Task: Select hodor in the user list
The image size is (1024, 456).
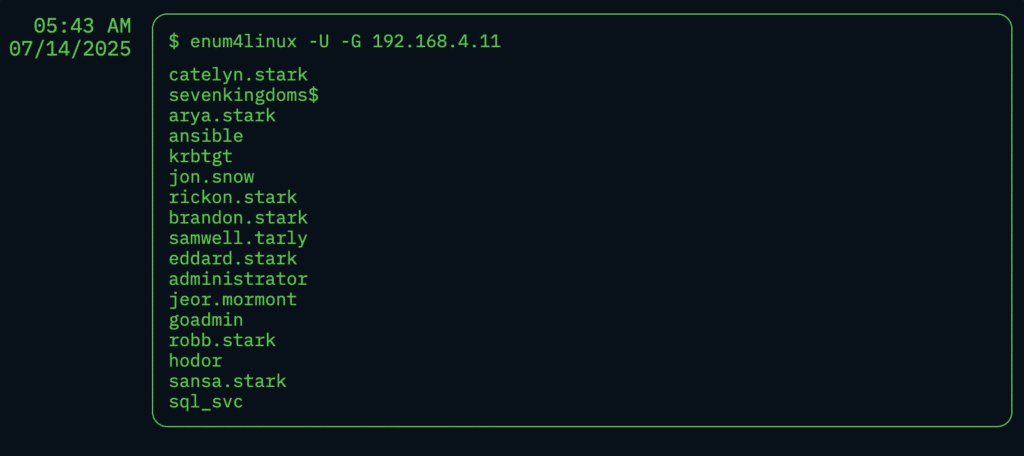Action: pos(195,361)
